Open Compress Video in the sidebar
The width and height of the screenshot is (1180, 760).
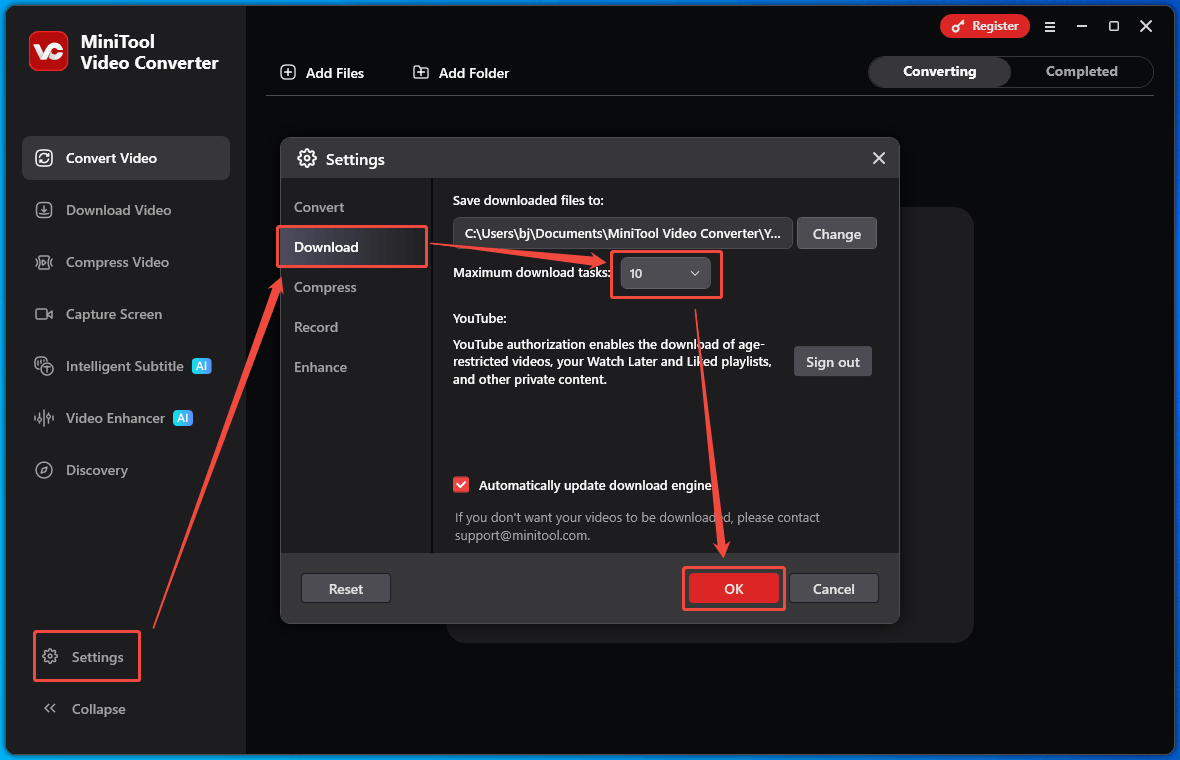coord(126,262)
